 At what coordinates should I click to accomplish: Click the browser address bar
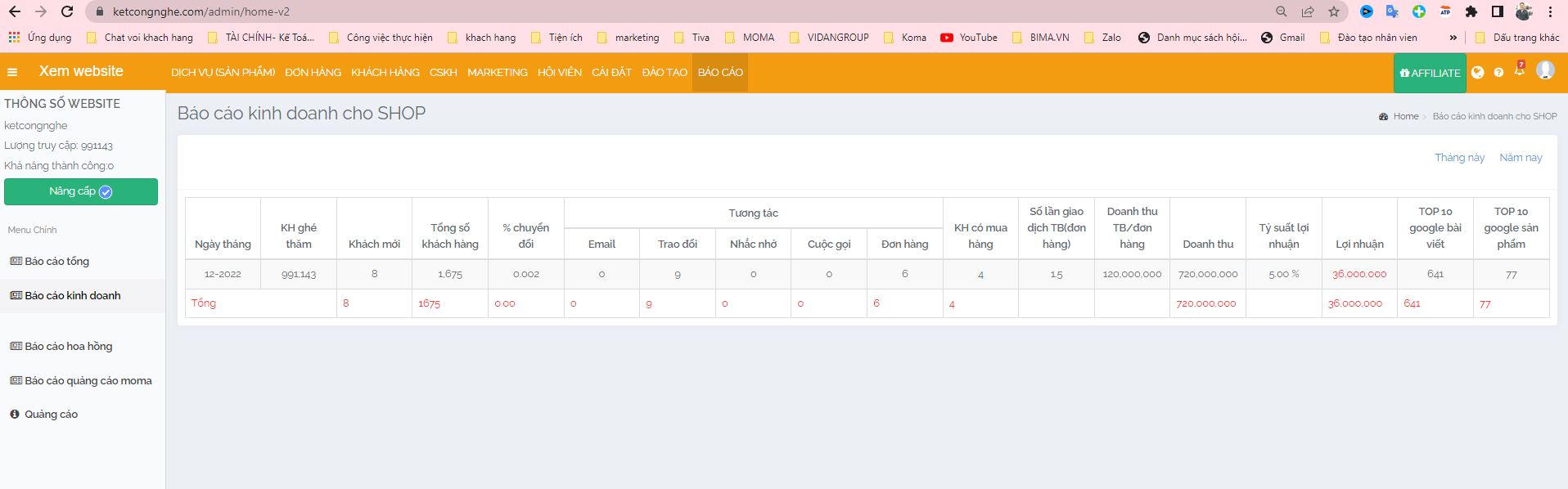[655, 11]
